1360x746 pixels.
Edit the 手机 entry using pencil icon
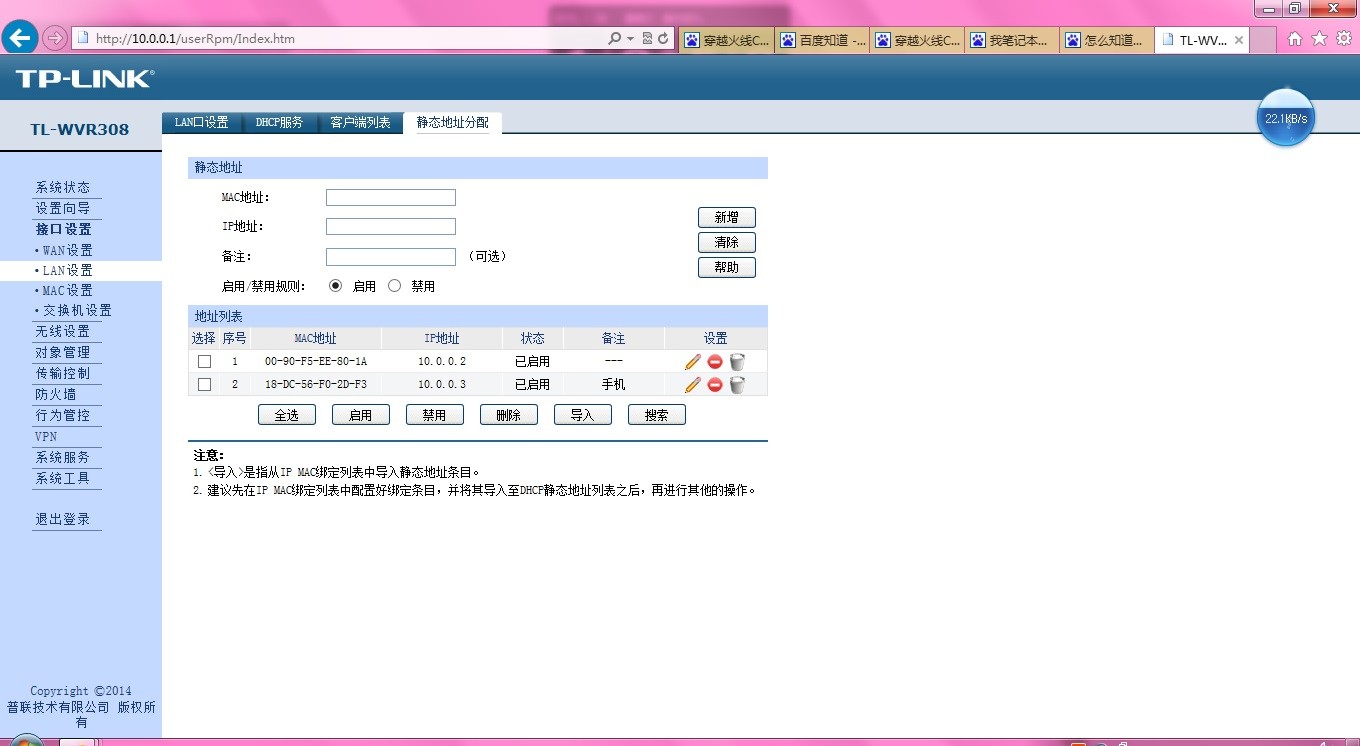[692, 384]
